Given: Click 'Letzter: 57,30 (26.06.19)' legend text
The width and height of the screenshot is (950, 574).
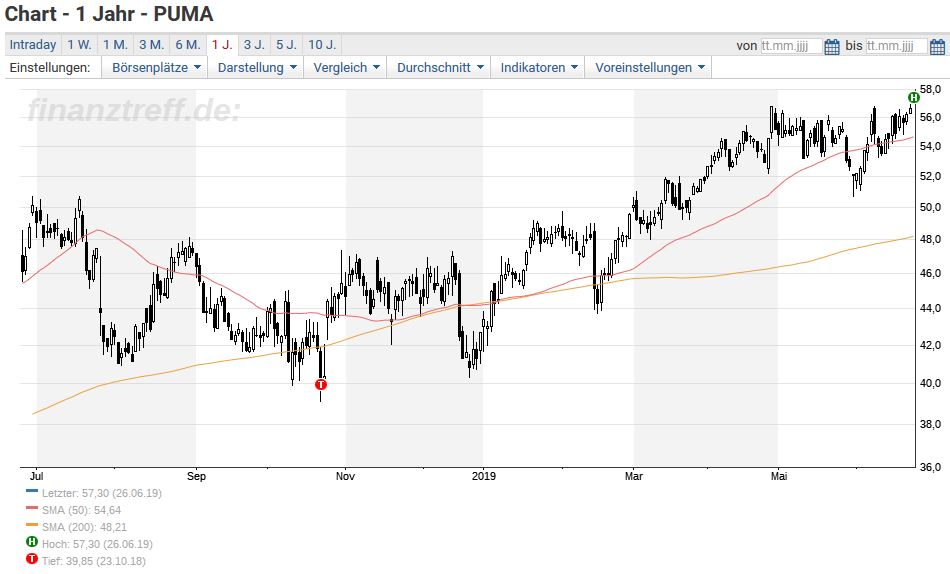Looking at the screenshot, I should 102,493.
